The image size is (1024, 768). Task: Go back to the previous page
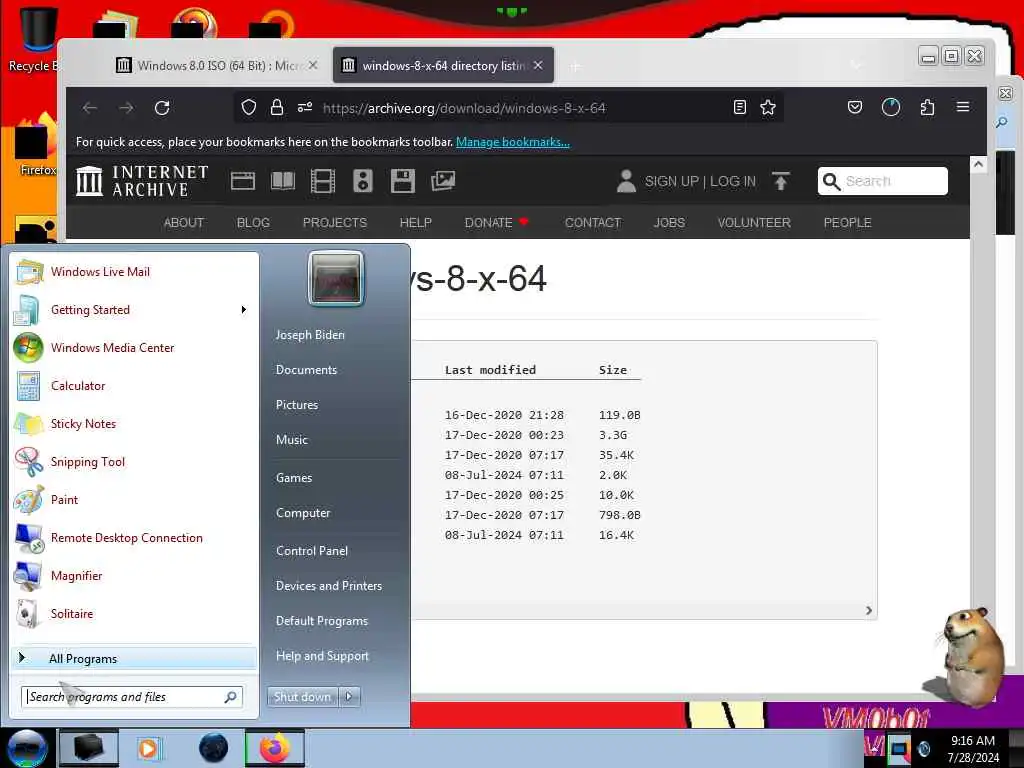(90, 108)
